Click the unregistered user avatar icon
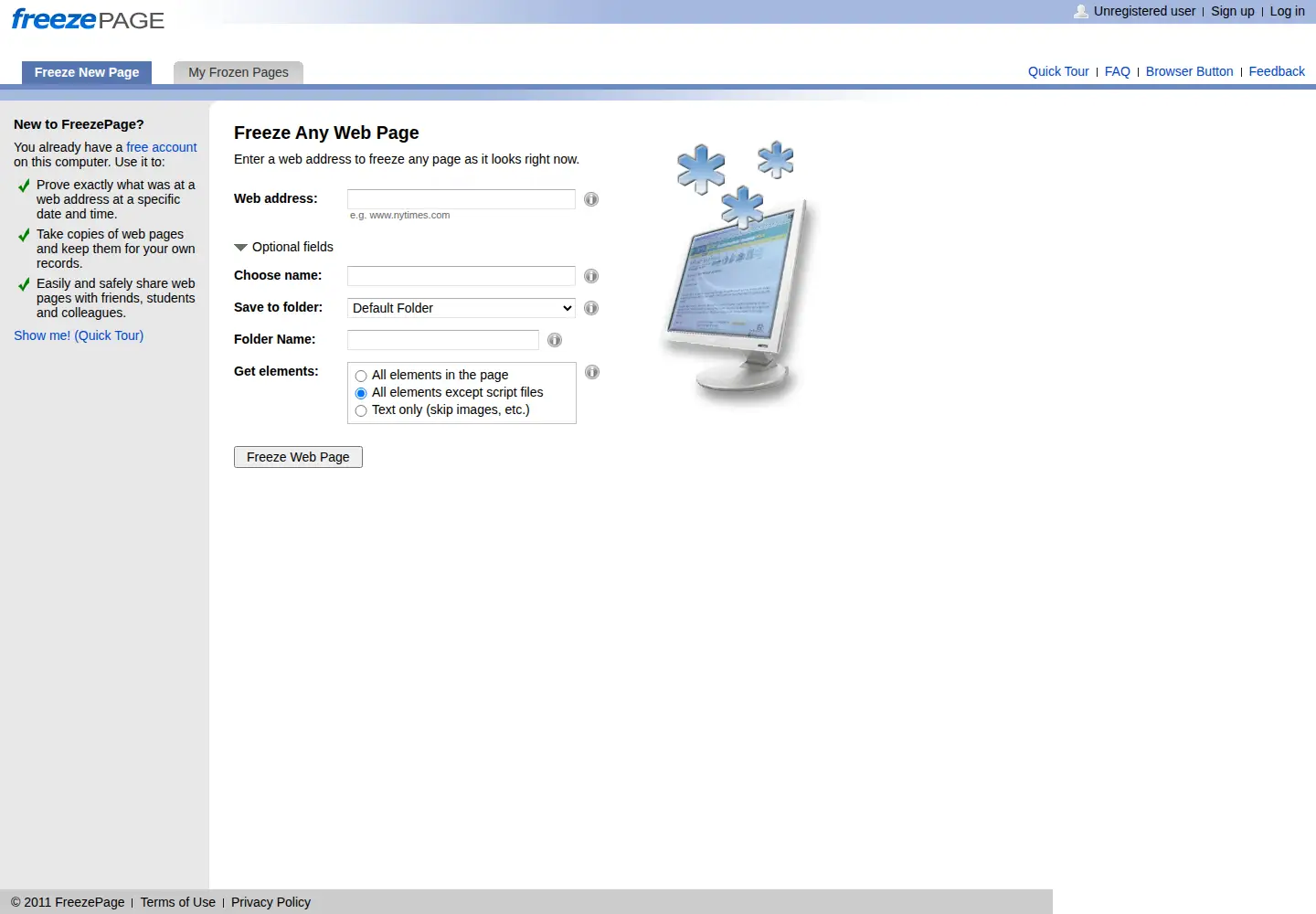The width and height of the screenshot is (1316, 914). [1081, 11]
